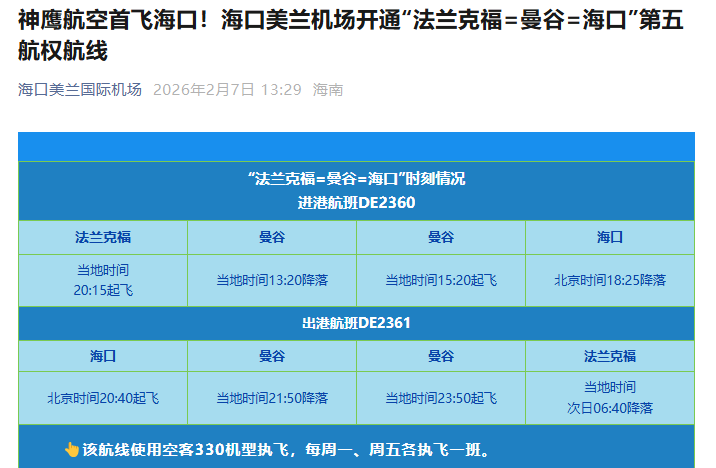The width and height of the screenshot is (716, 468).
Task: Click the pointing hand emoji icon
Action: [x=71, y=450]
